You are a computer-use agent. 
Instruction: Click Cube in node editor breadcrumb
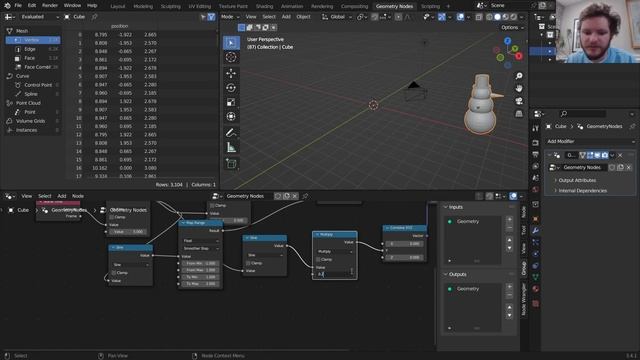23,210
